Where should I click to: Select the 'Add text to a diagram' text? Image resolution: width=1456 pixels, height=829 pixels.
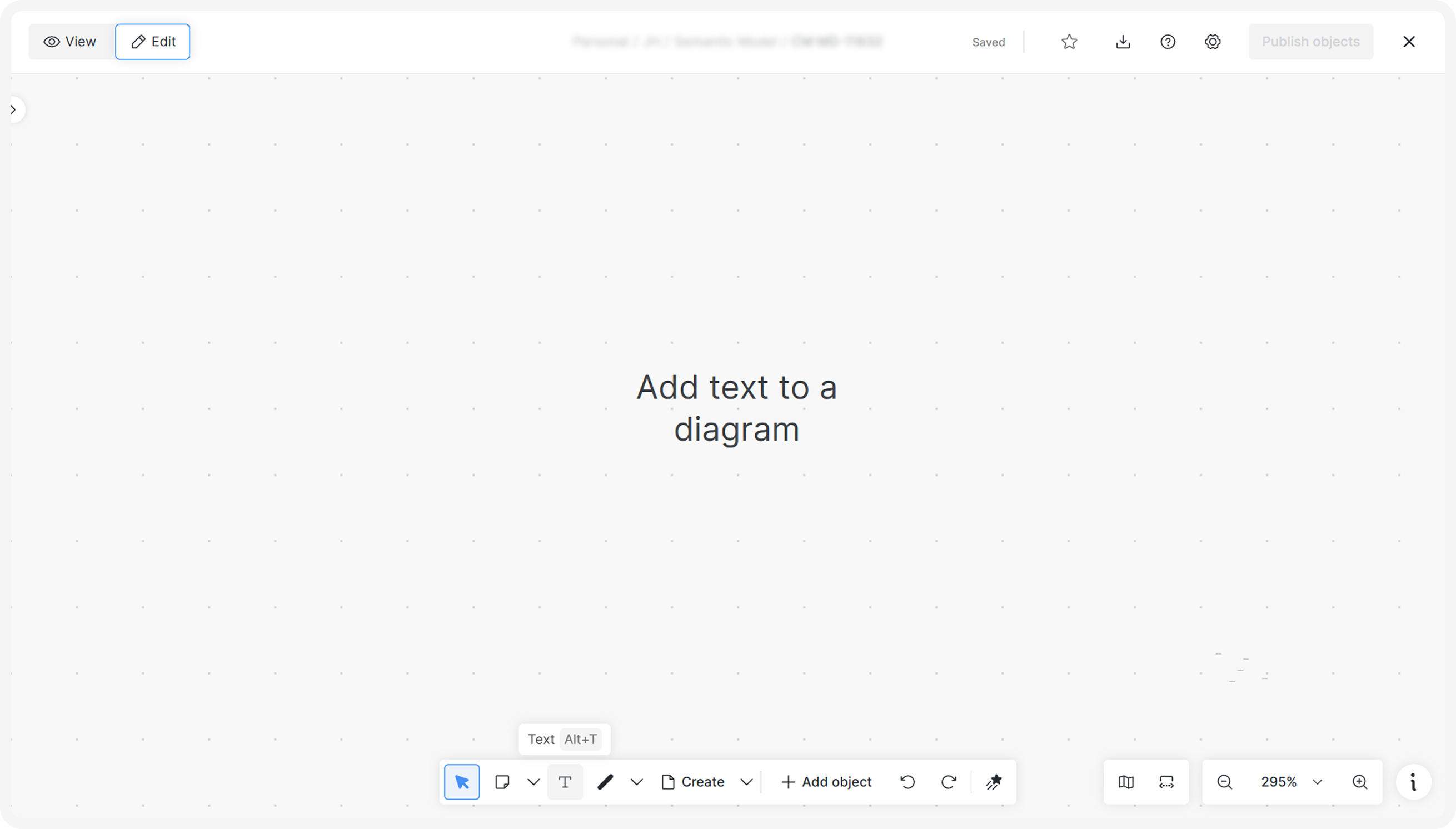(737, 408)
